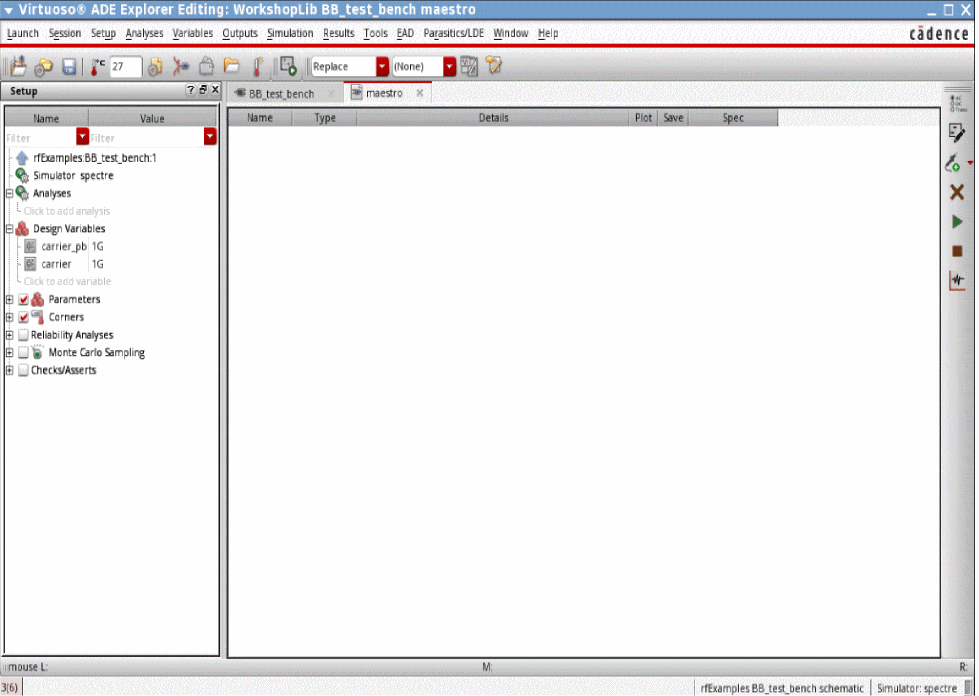Click the document with gear icon after temperature field

pyautogui.click(x=155, y=66)
